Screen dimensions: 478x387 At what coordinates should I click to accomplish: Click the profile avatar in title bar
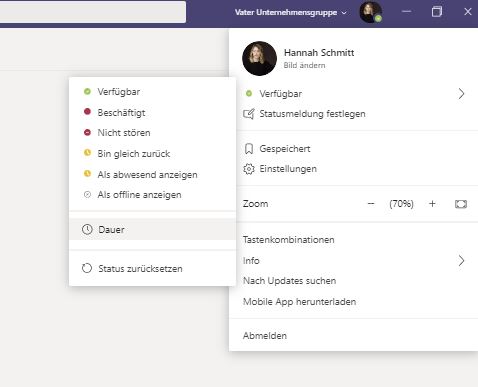click(370, 12)
